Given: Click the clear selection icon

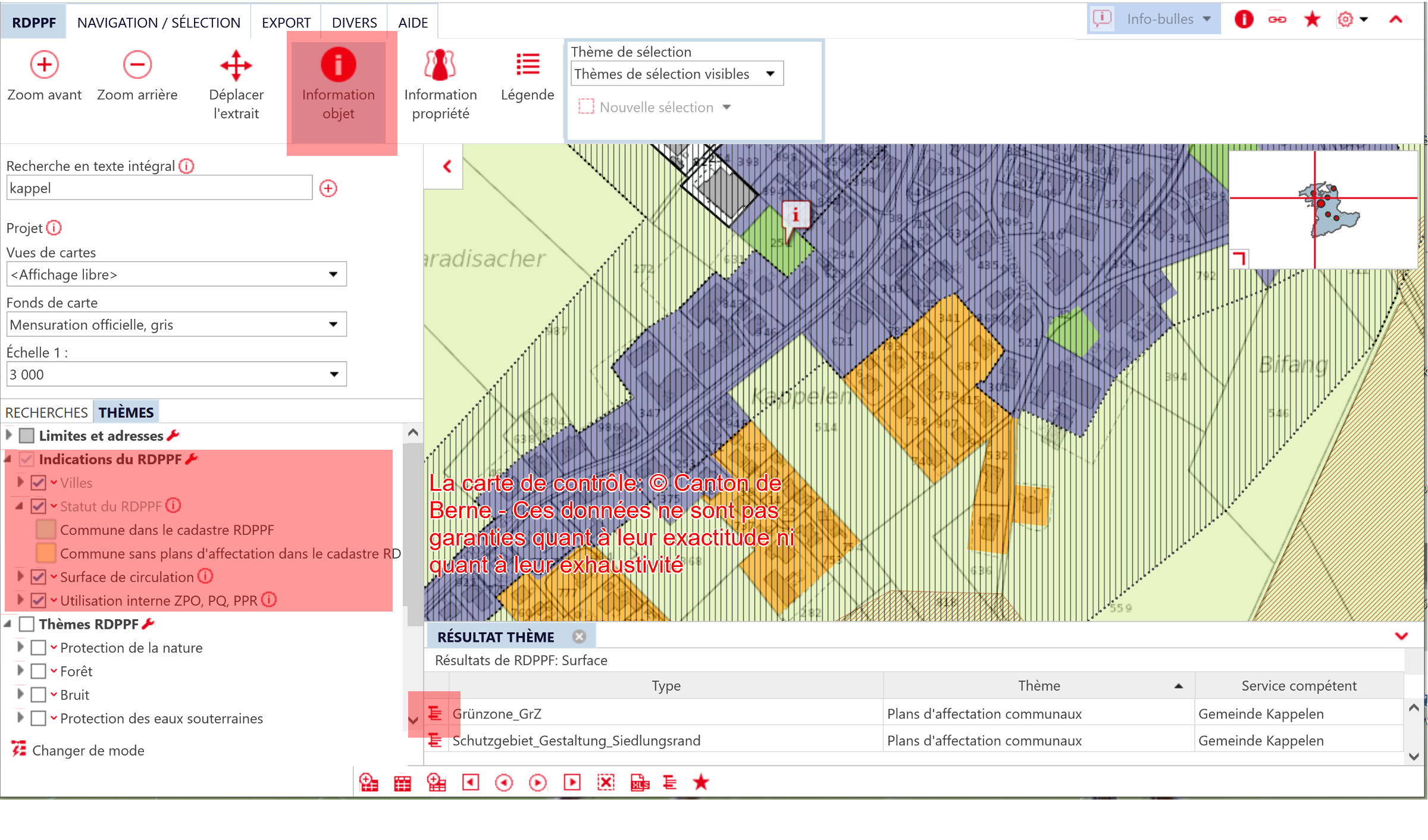Looking at the screenshot, I should point(606,782).
